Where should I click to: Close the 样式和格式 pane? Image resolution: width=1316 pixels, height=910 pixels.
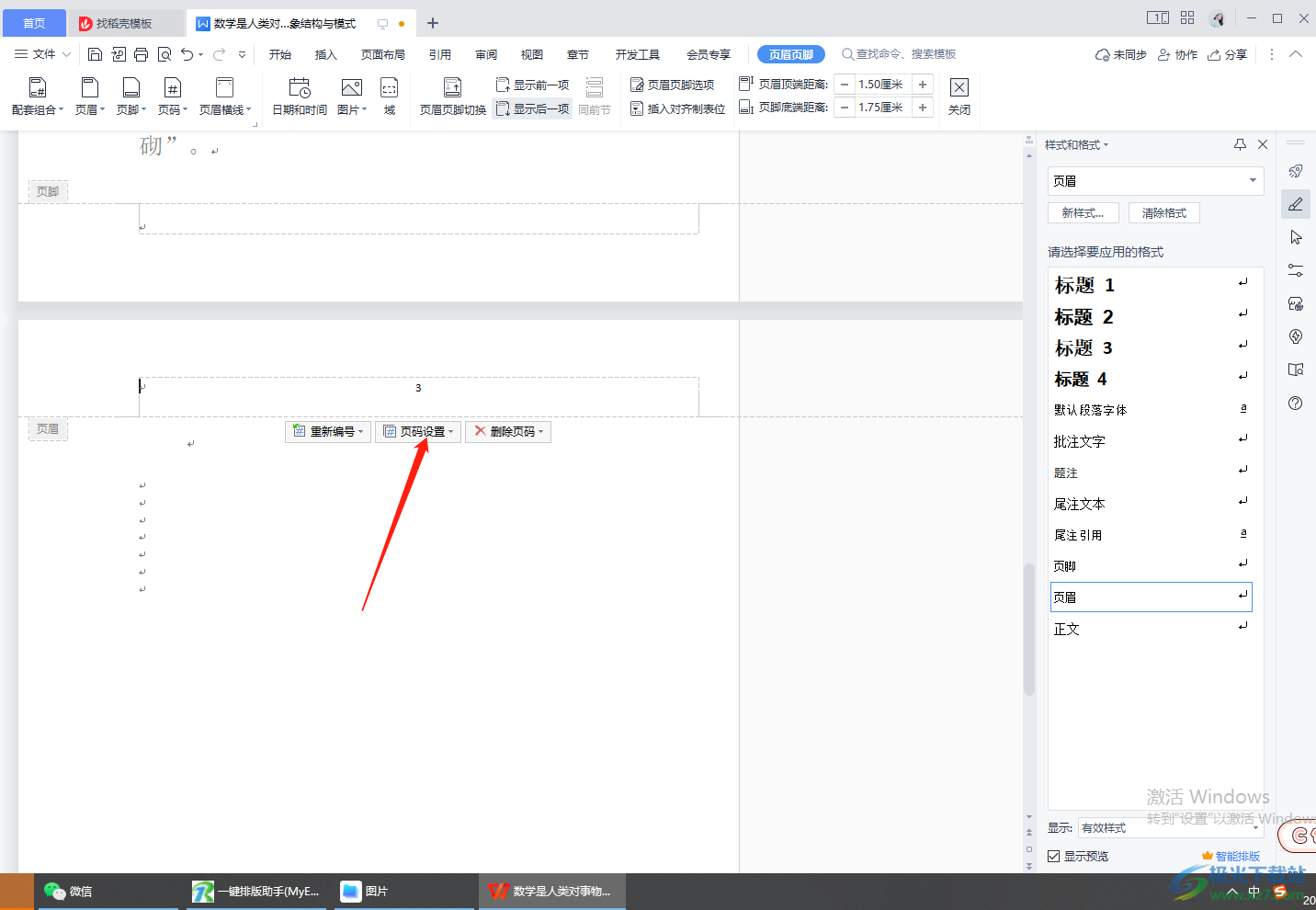(1263, 144)
